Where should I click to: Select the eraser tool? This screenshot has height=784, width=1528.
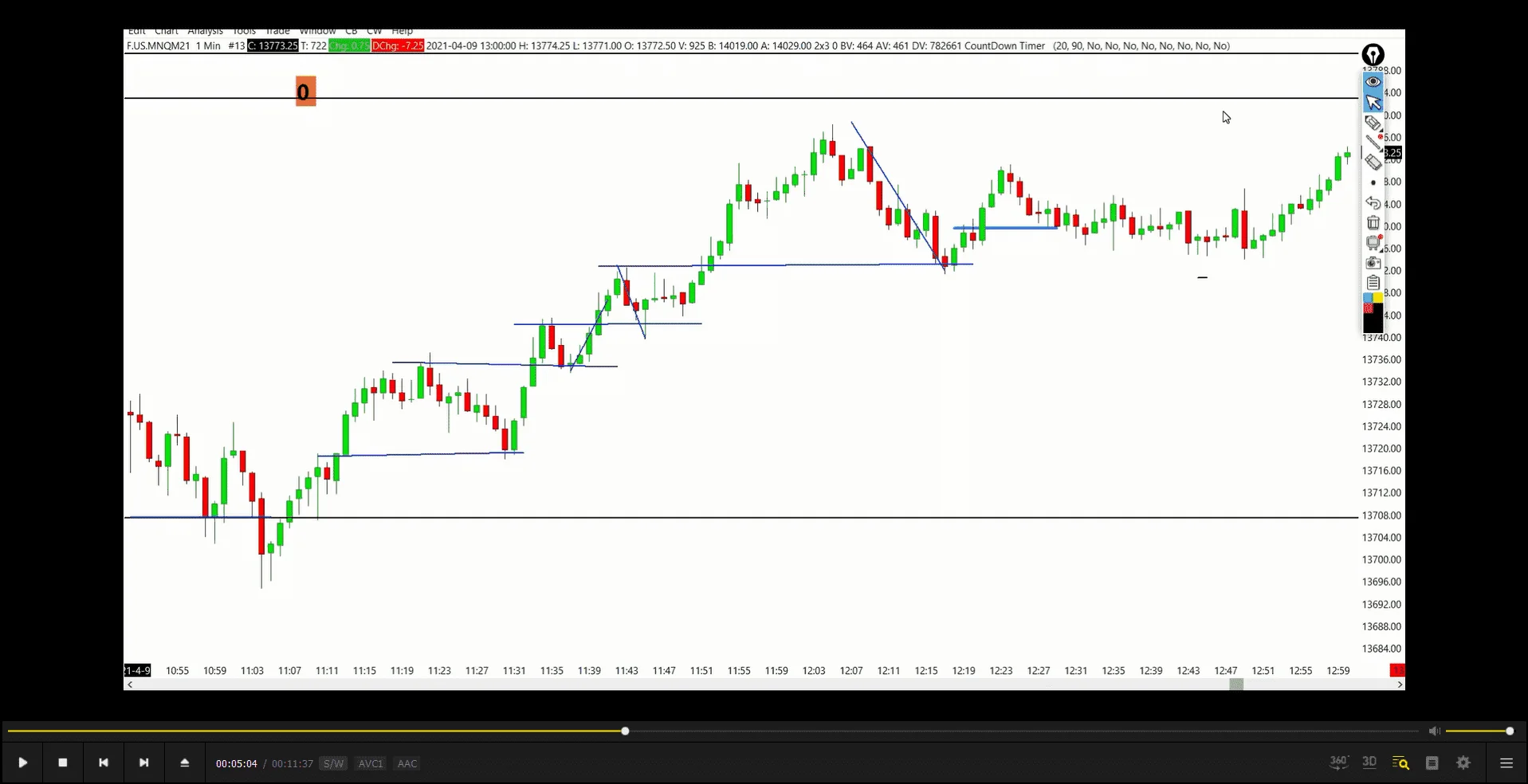(x=1373, y=163)
